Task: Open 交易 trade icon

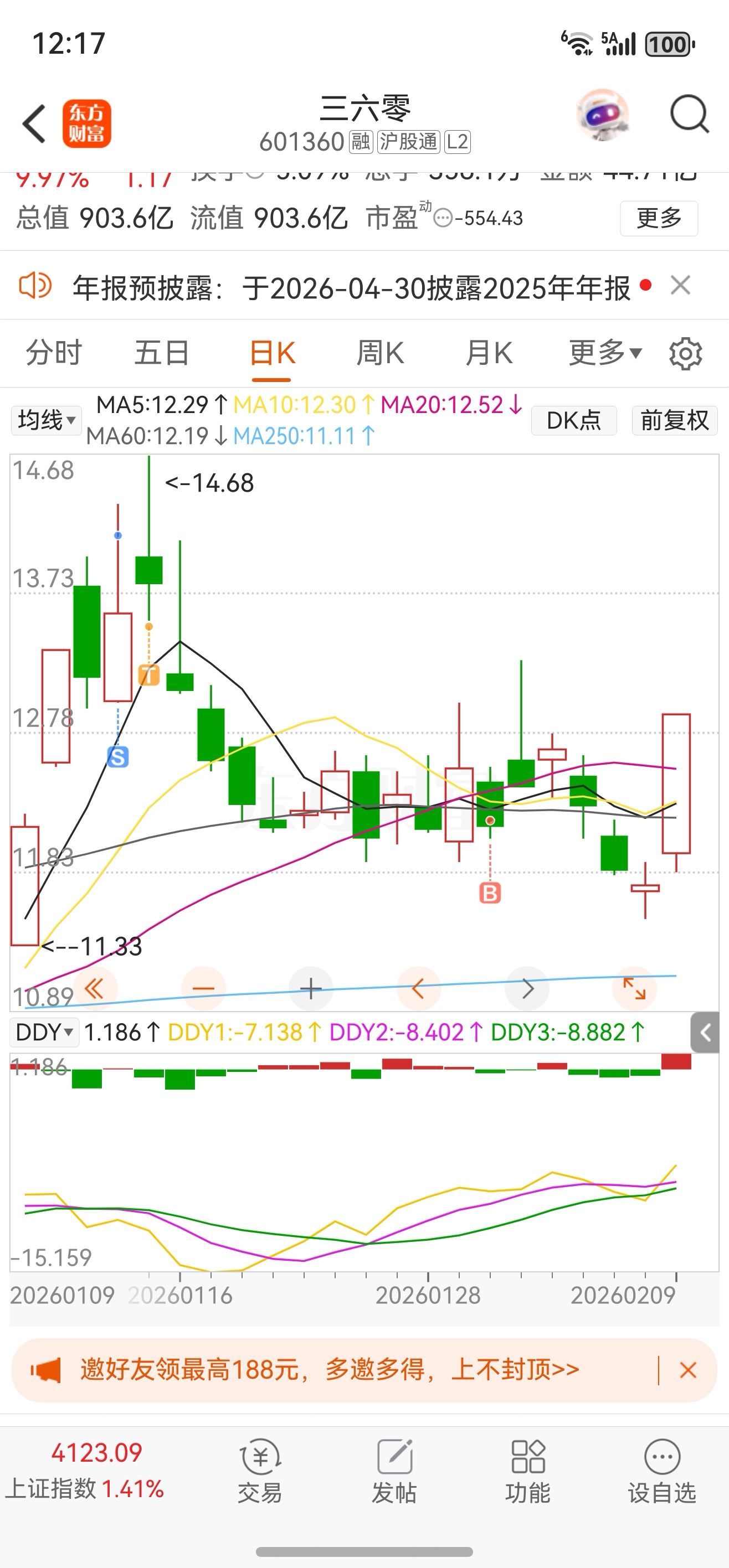Action: pyautogui.click(x=260, y=1471)
